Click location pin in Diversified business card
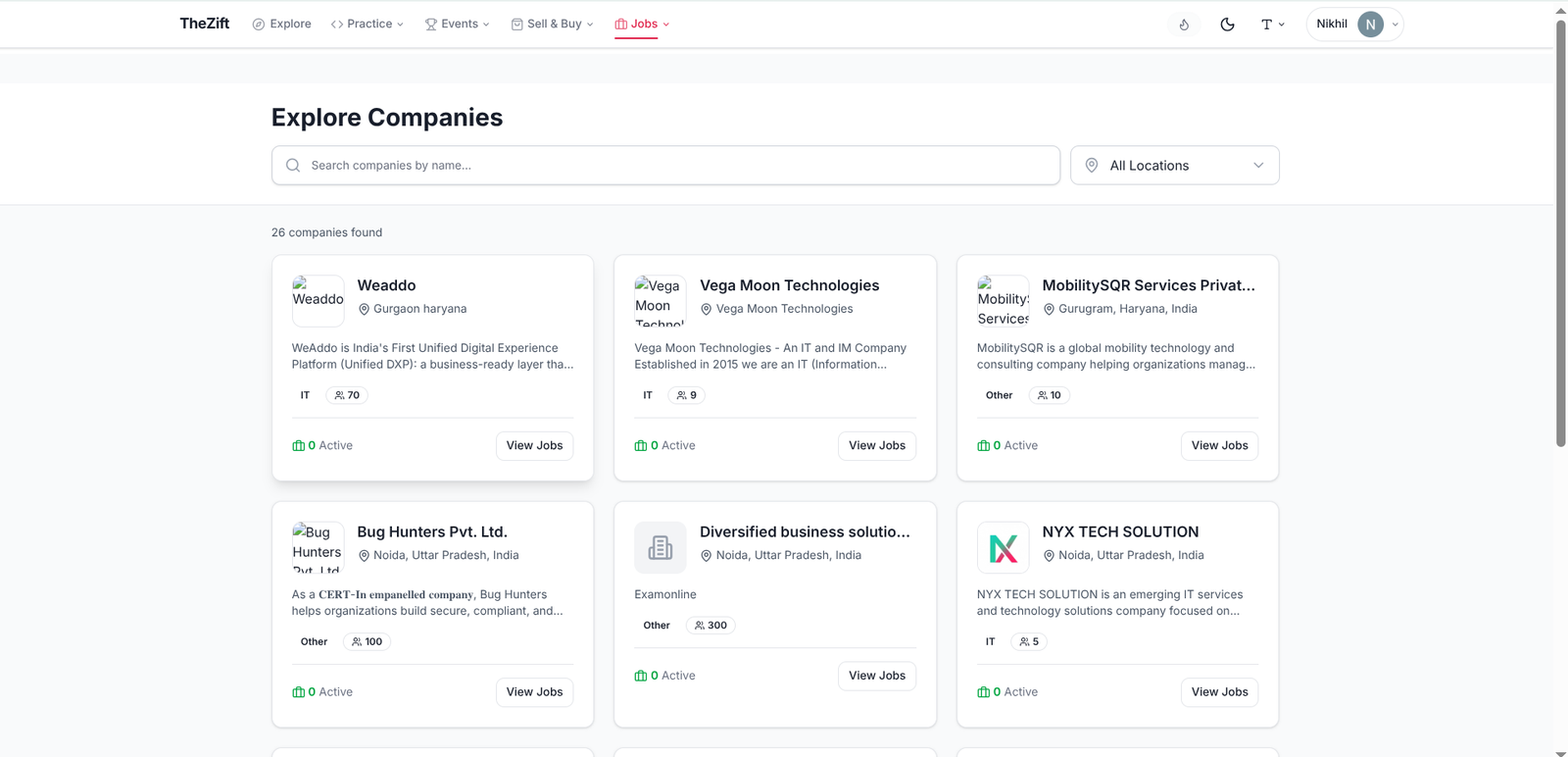Viewport: 1568px width, 757px height. pyautogui.click(x=706, y=555)
